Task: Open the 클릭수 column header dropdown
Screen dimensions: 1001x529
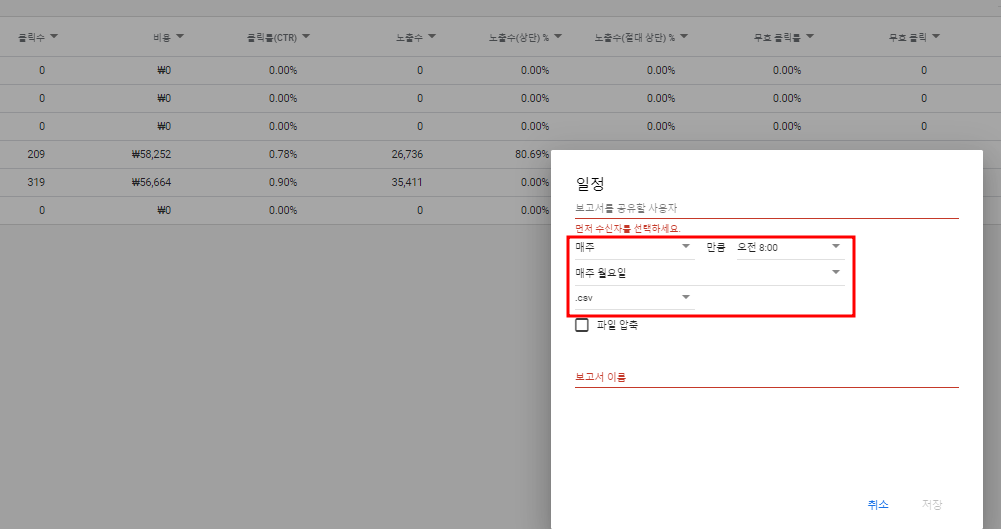Action: click(54, 37)
